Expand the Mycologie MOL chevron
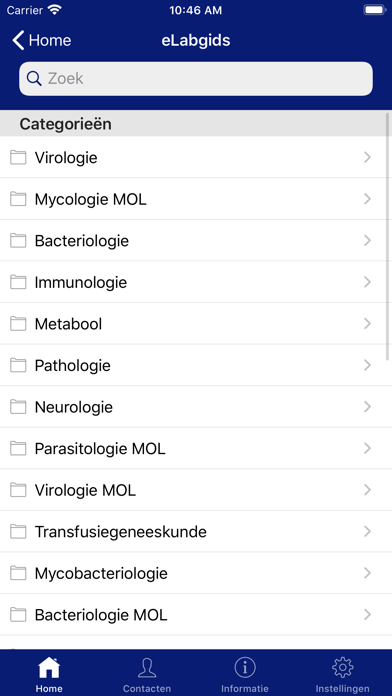Viewport: 392px width, 696px height. [367, 199]
